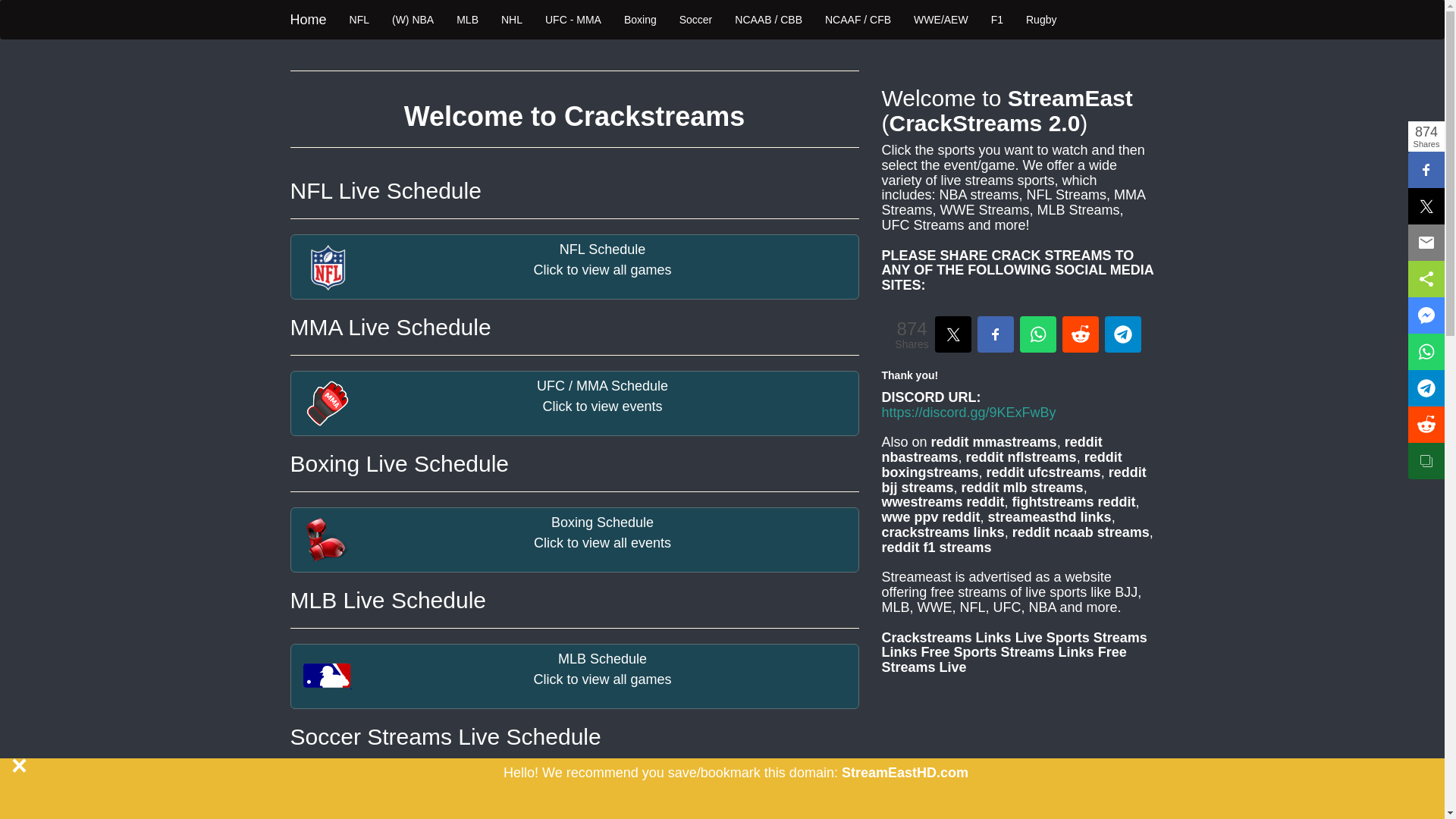
Task: Open the Rugby nav item
Action: (1040, 20)
